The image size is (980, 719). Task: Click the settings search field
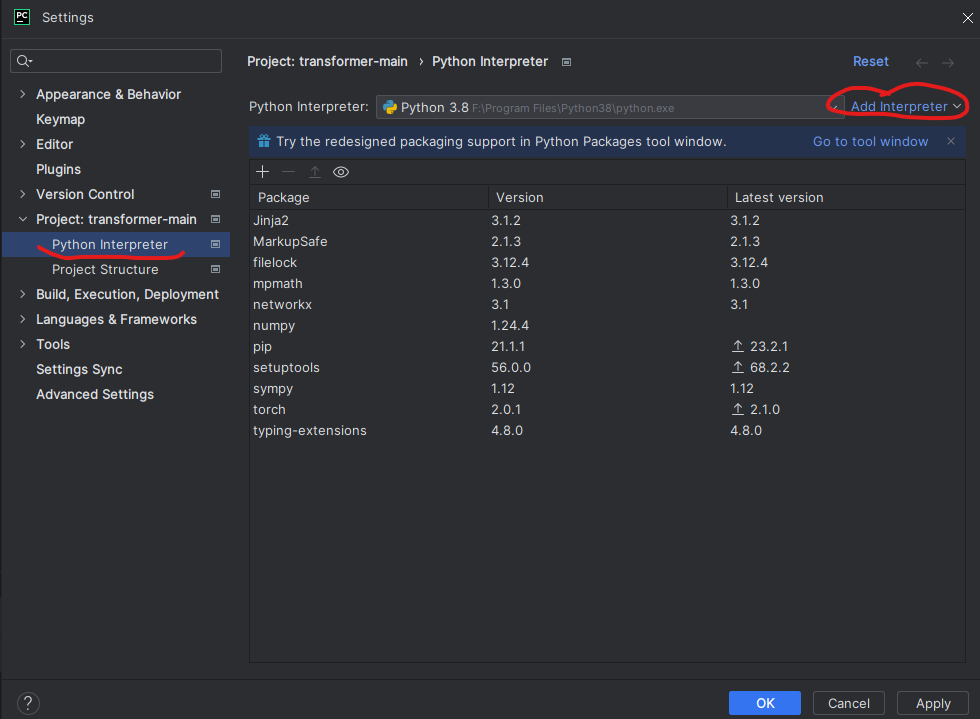116,61
